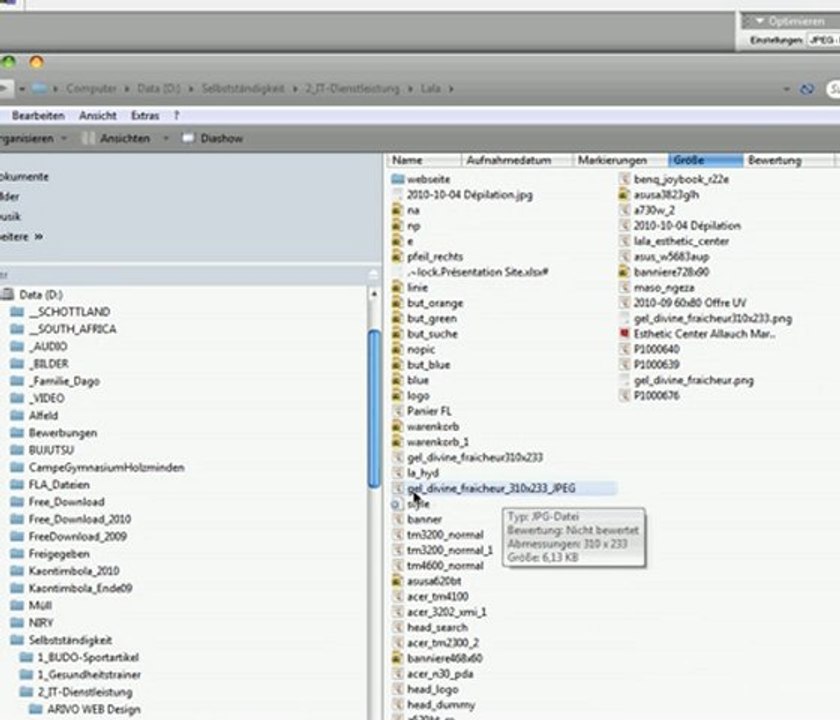Image resolution: width=840 pixels, height=720 pixels.
Task: Click icon of banniere468x60 file
Action: click(397, 658)
